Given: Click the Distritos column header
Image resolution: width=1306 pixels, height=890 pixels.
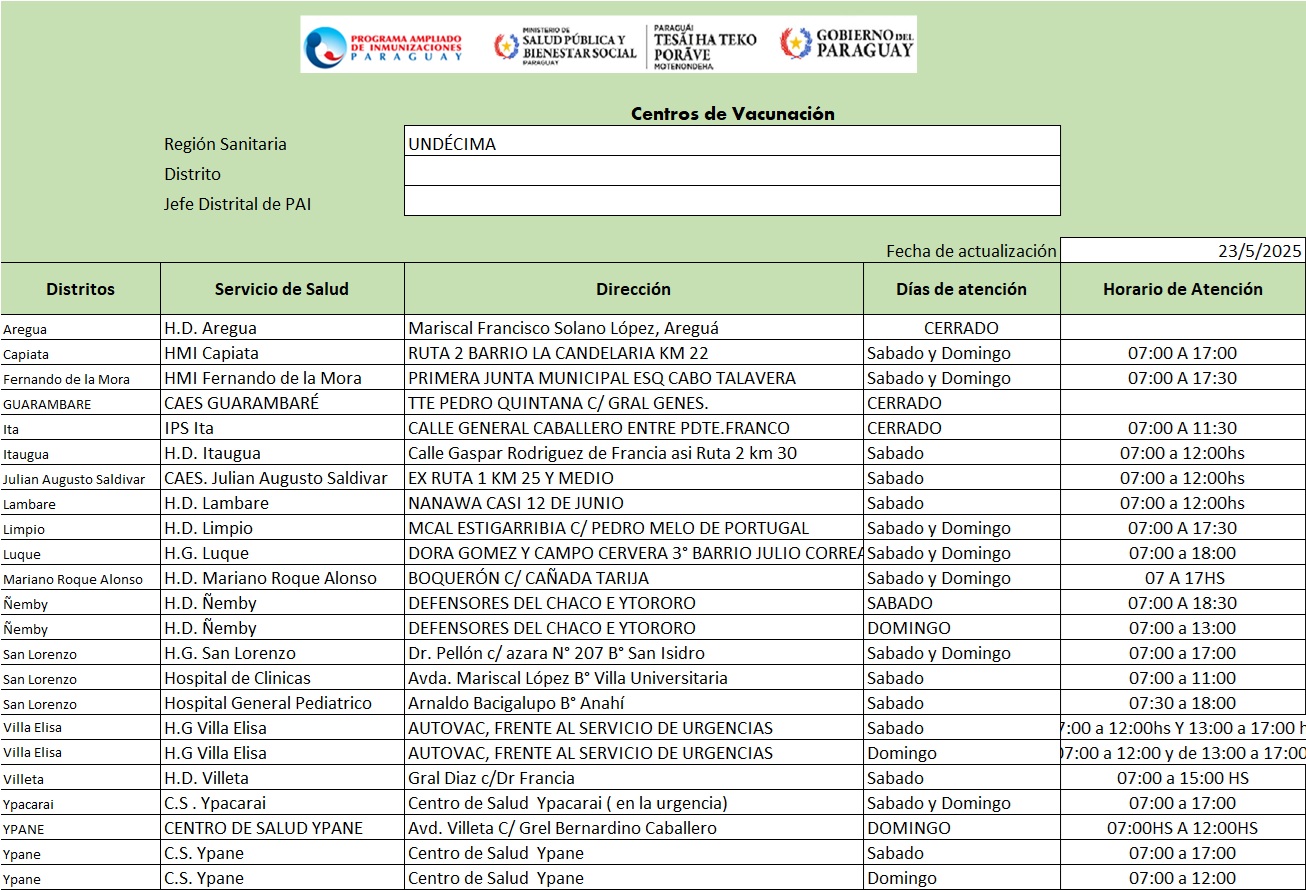Looking at the screenshot, I should [x=80, y=289].
